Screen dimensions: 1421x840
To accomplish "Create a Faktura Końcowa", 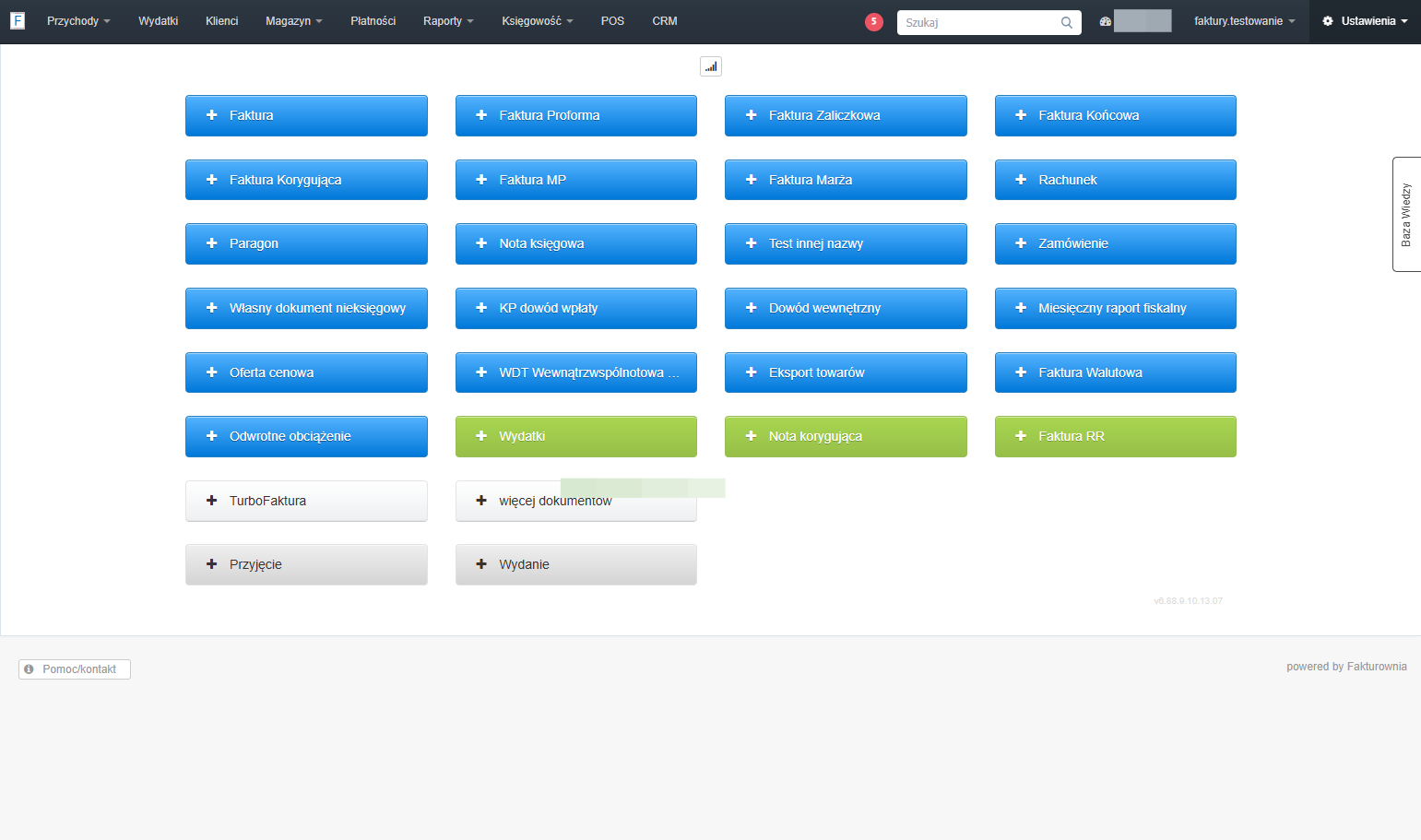I will tap(1116, 115).
